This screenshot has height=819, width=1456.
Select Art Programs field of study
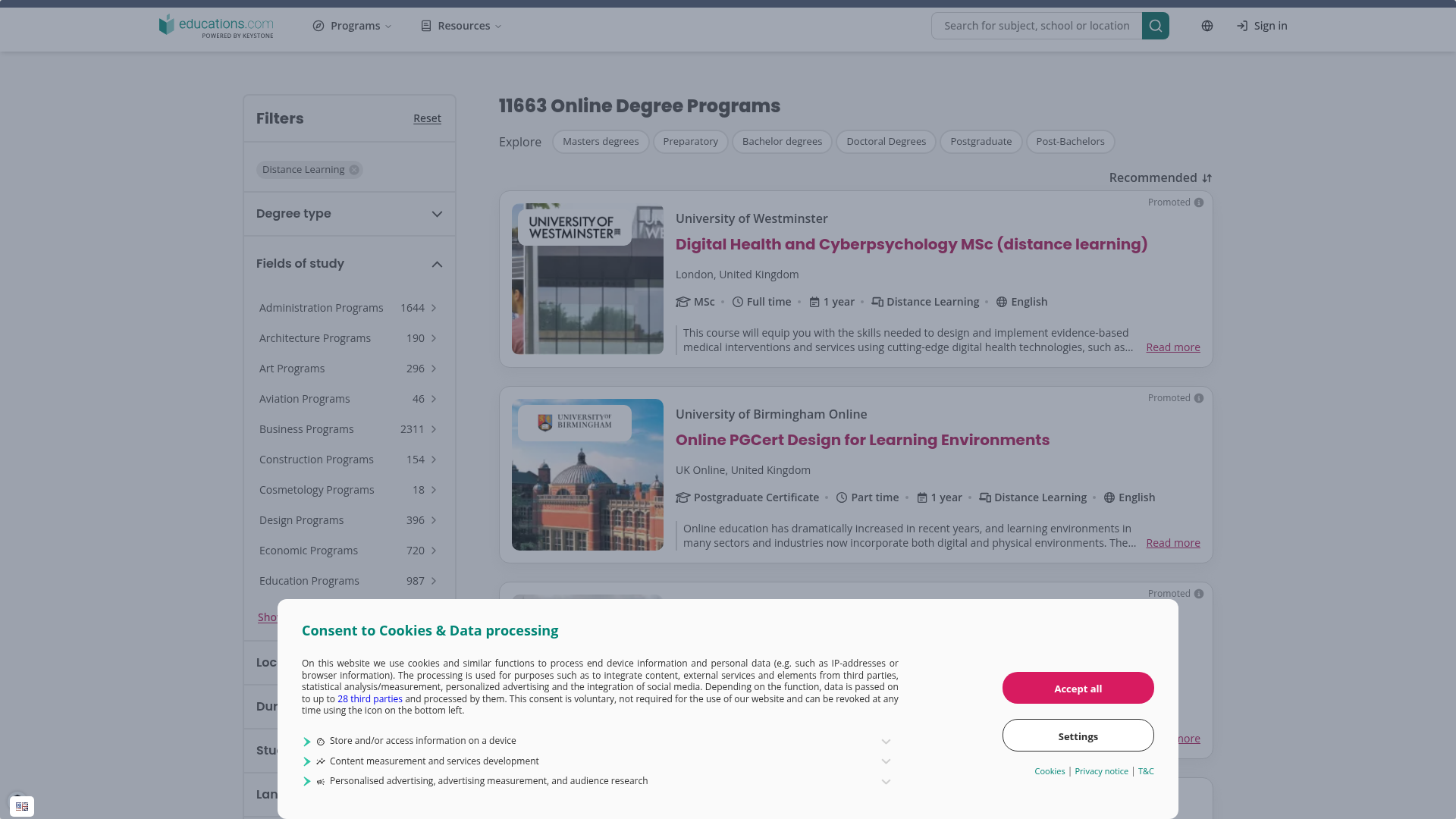pos(348,369)
